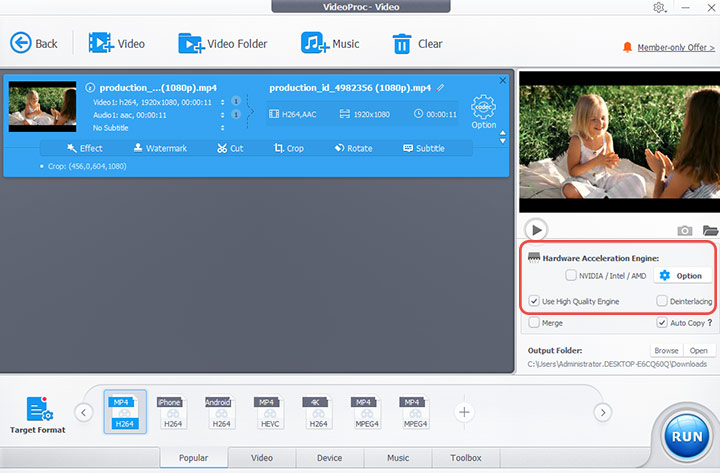The image size is (720, 473).
Task: Move video item down in list
Action: 503,141
